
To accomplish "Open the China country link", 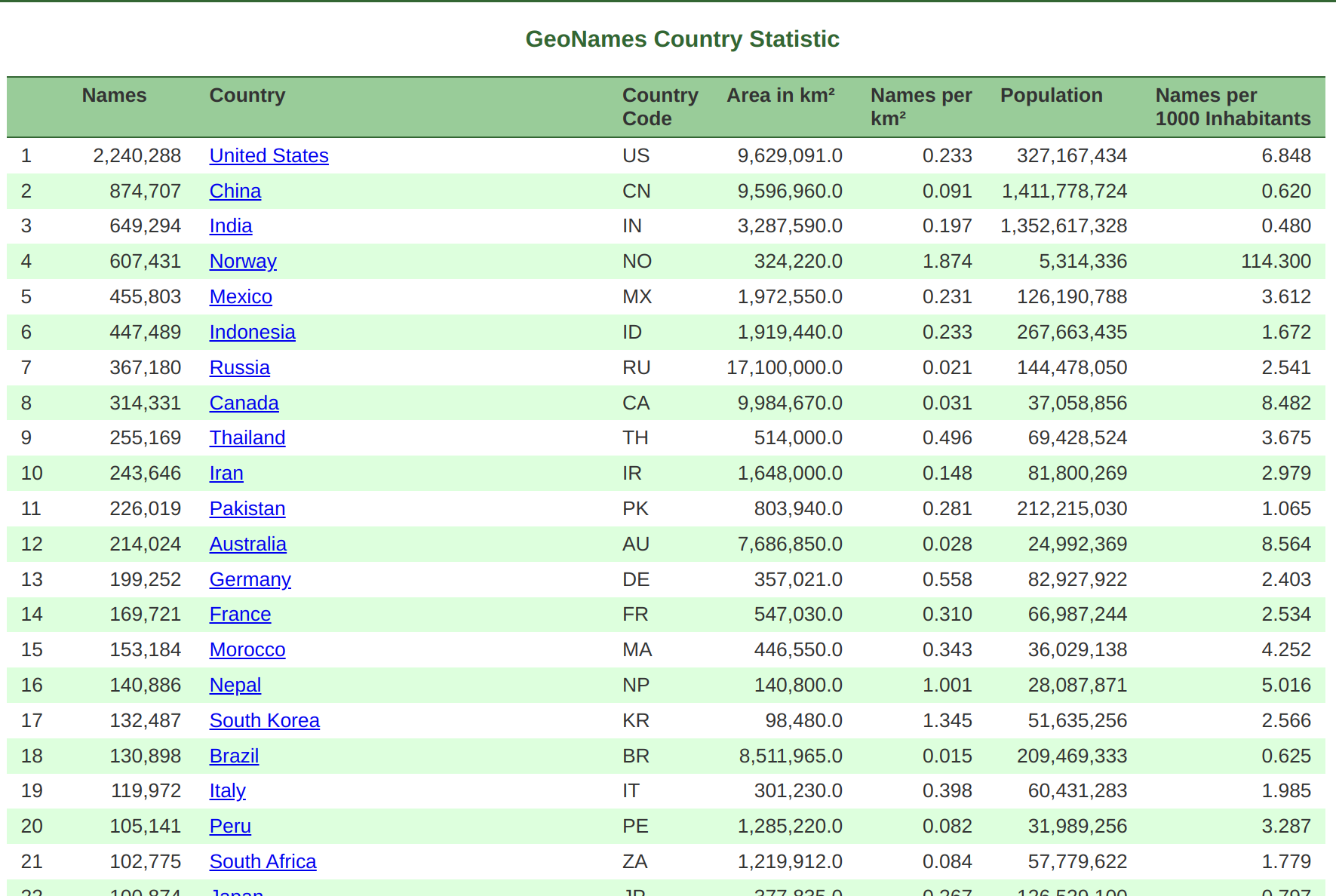I will point(235,191).
